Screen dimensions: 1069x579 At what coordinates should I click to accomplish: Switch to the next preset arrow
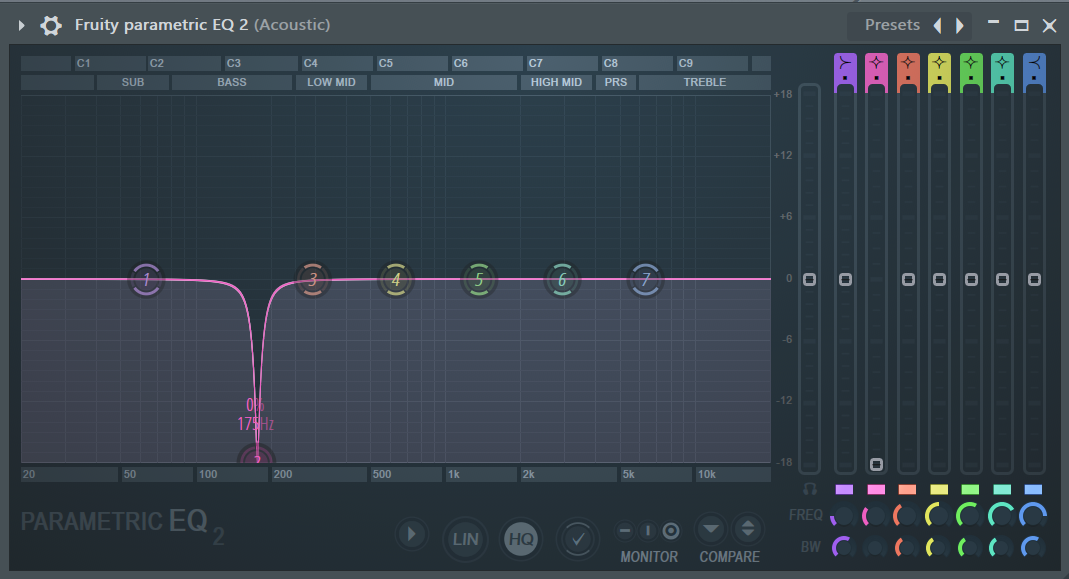960,25
